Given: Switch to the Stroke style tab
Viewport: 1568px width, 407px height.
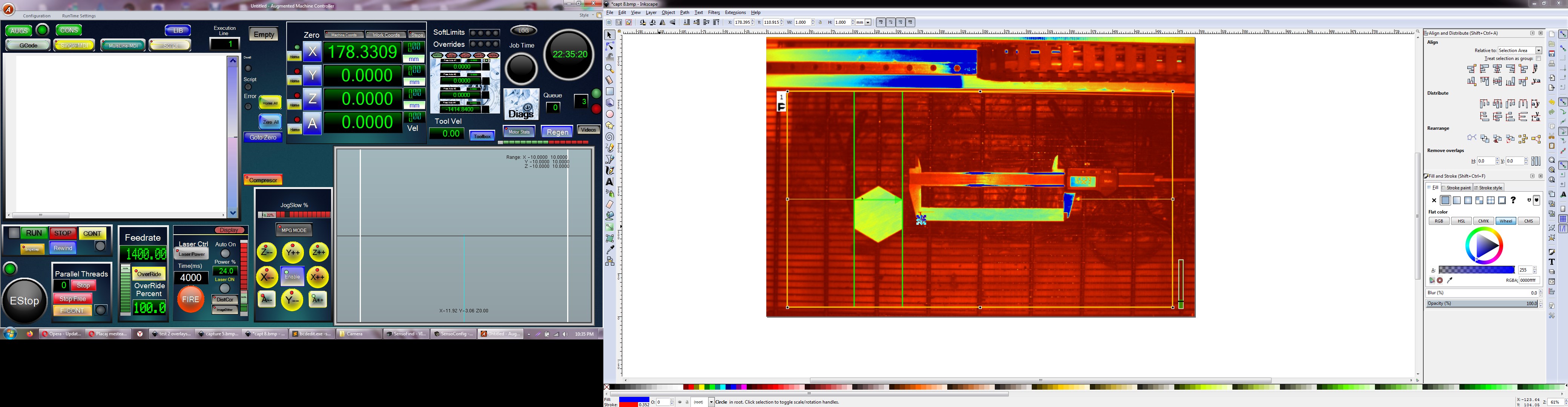Looking at the screenshot, I should point(1488,188).
